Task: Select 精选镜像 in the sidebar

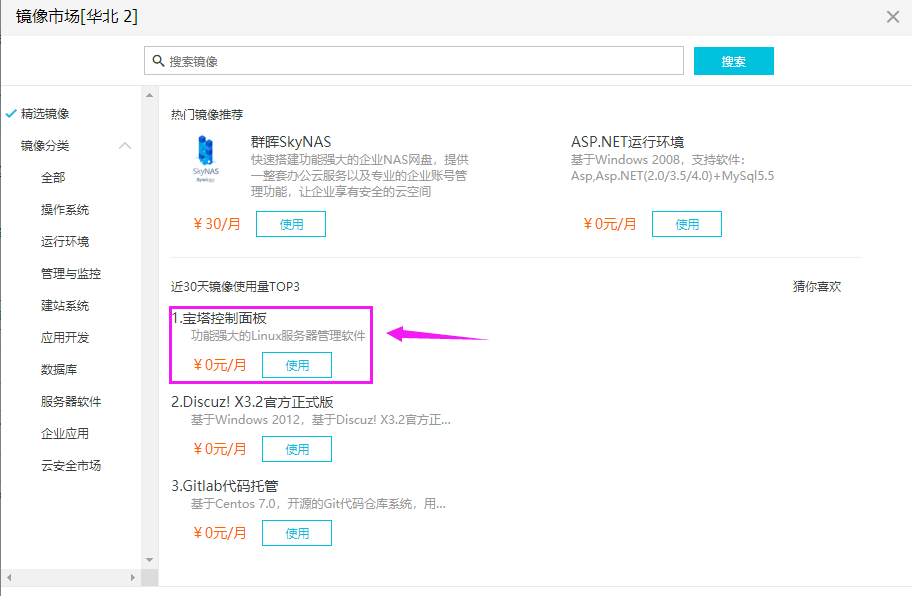Action: (x=45, y=113)
